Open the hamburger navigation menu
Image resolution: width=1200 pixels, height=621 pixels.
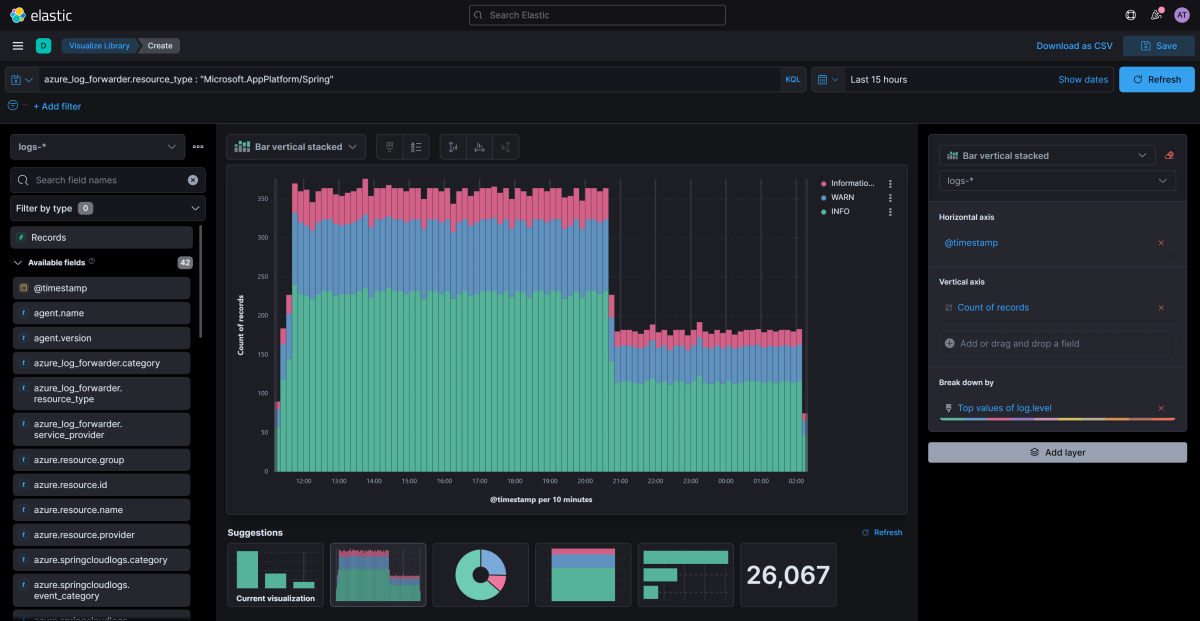pos(18,46)
